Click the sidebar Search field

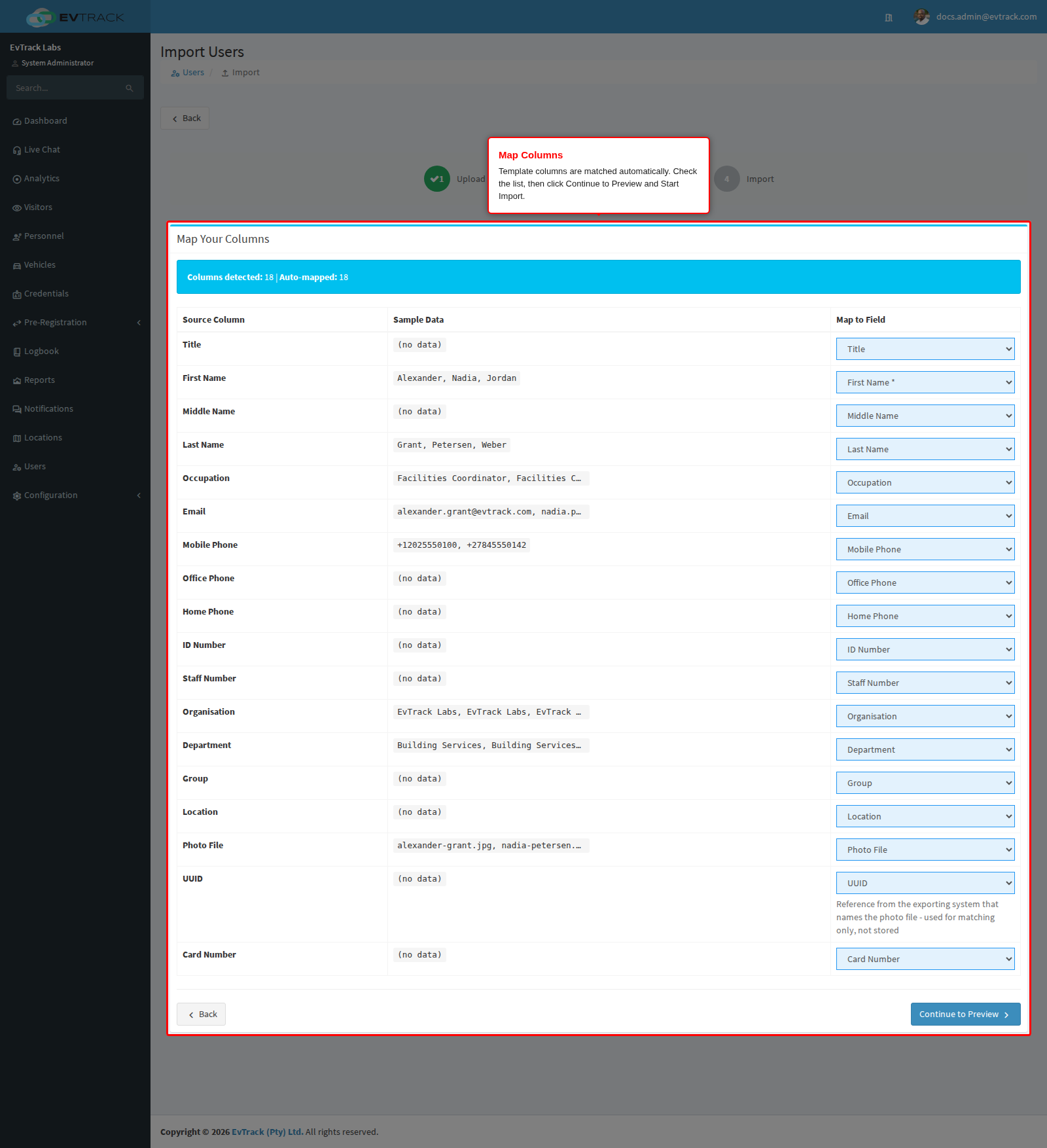75,88
